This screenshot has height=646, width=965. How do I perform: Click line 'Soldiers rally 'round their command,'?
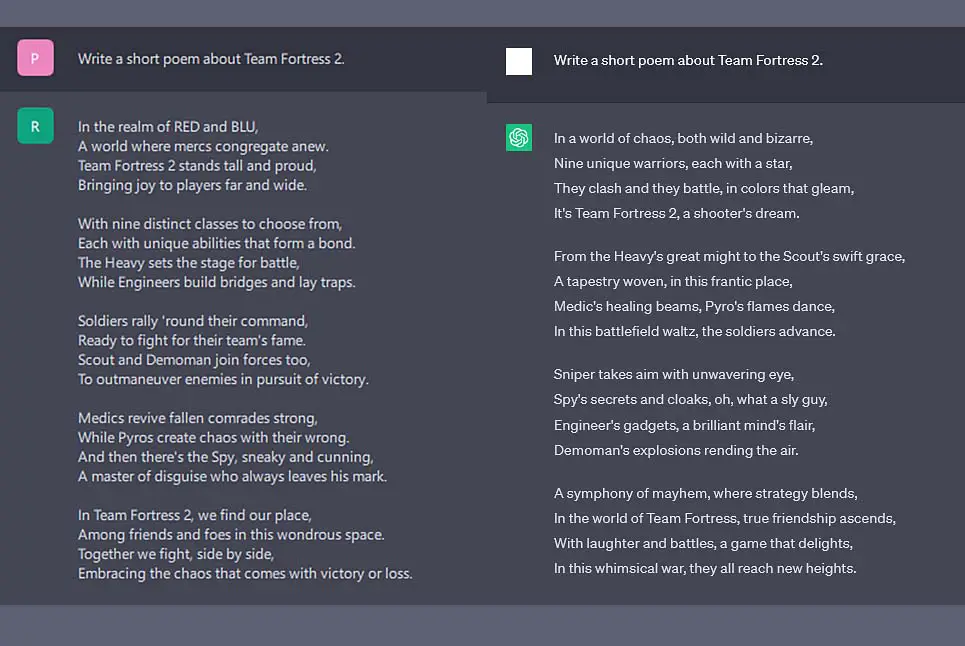pos(193,321)
